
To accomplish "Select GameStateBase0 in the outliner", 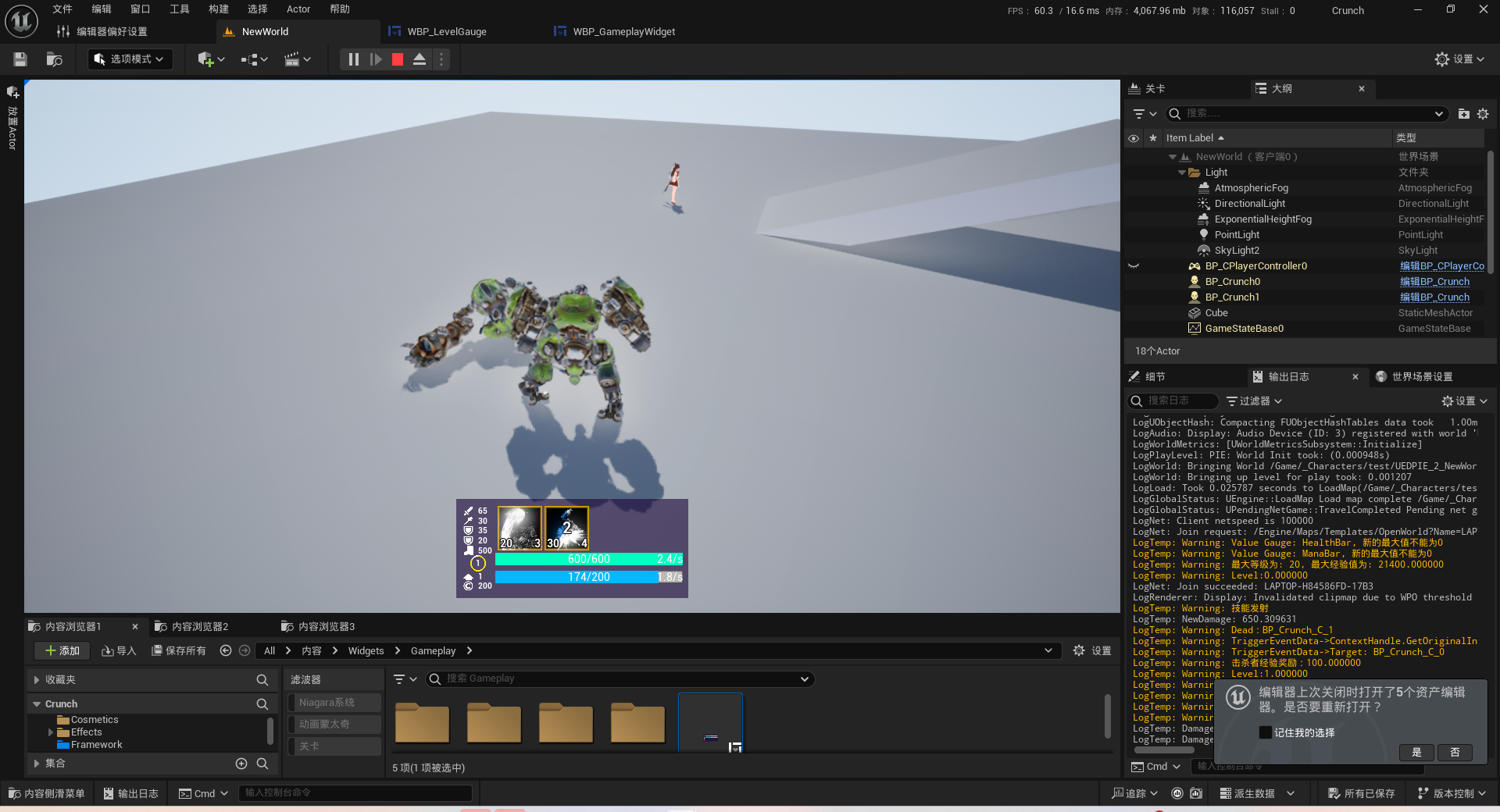I will coord(1244,329).
